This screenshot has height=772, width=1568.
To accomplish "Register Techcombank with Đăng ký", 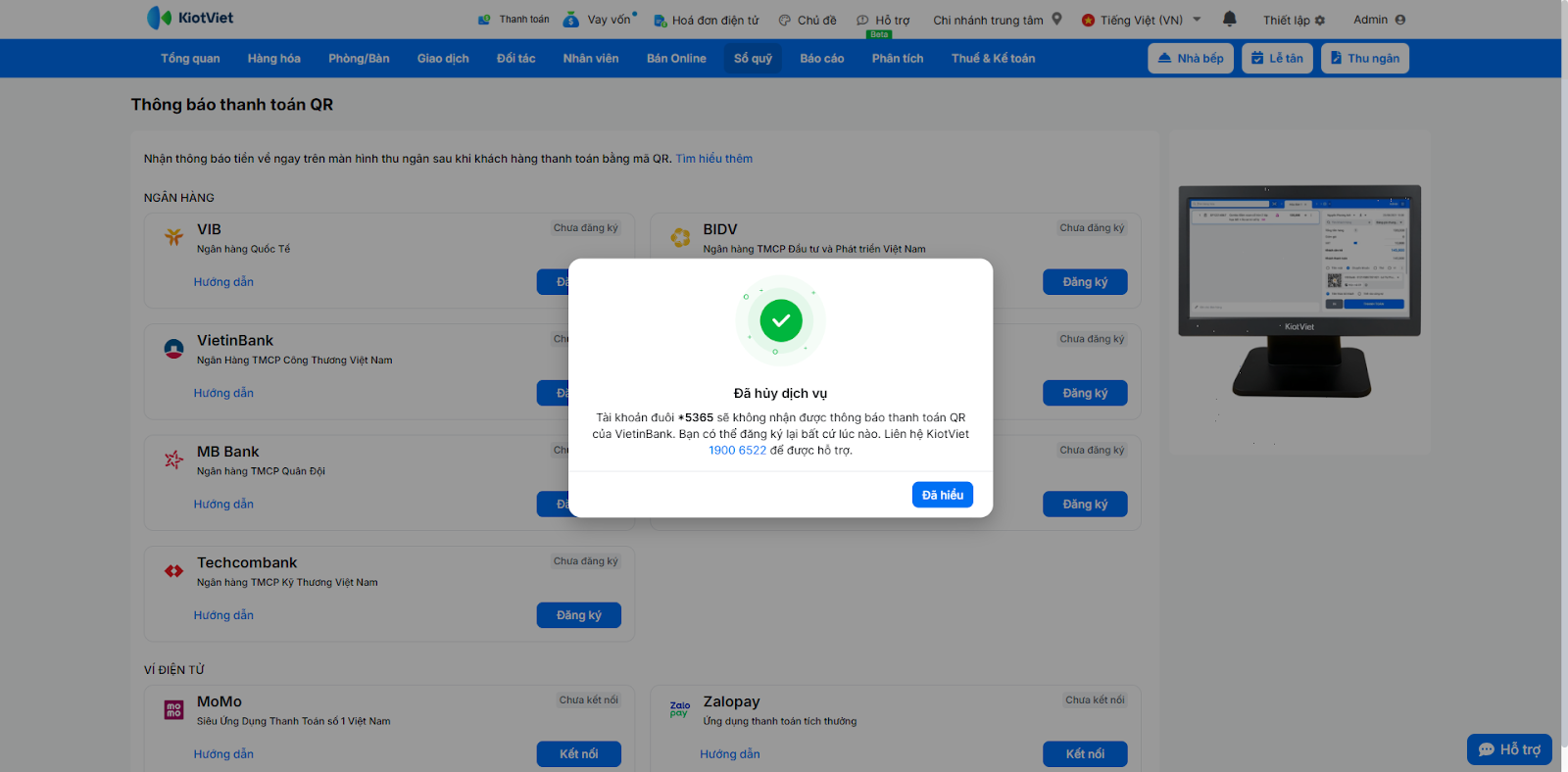I will pyautogui.click(x=579, y=615).
